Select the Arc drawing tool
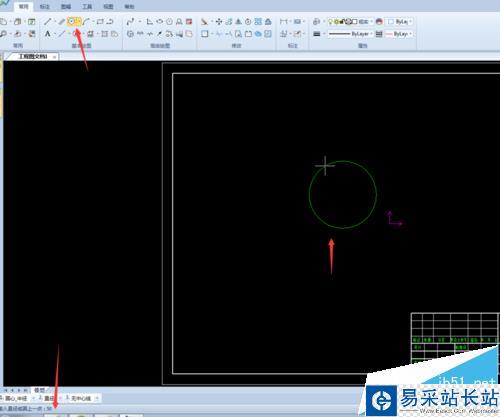 [x=86, y=22]
